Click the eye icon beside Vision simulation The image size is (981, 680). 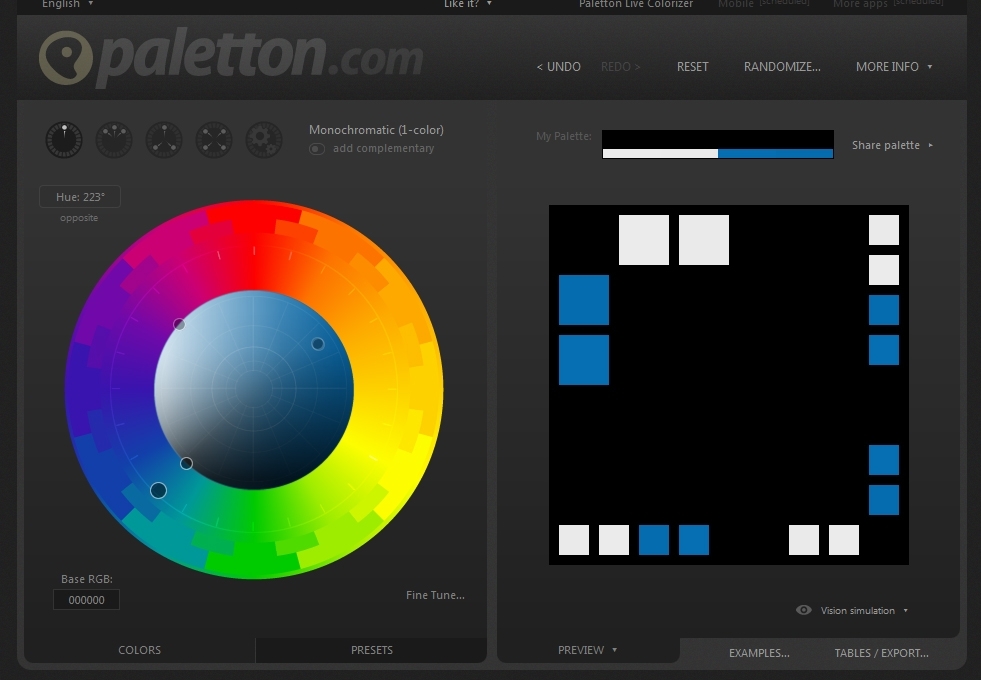[x=803, y=610]
